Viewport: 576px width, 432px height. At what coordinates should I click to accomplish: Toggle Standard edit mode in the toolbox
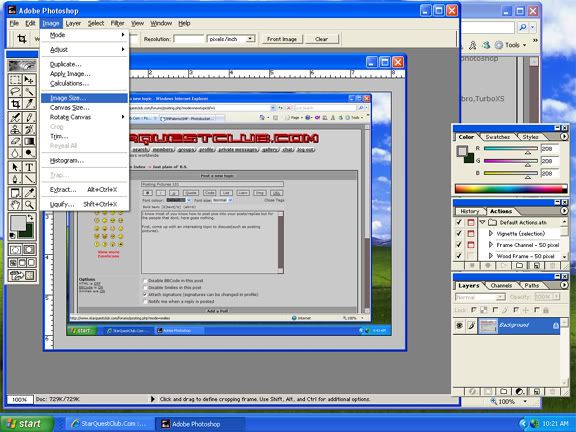click(15, 250)
